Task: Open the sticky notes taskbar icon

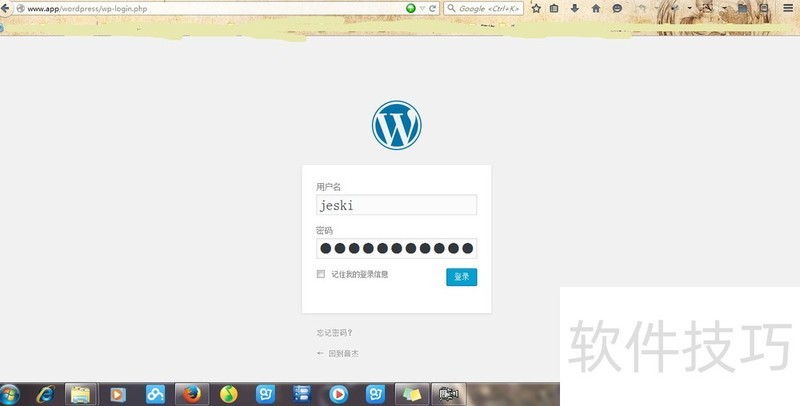Action: tap(412, 394)
